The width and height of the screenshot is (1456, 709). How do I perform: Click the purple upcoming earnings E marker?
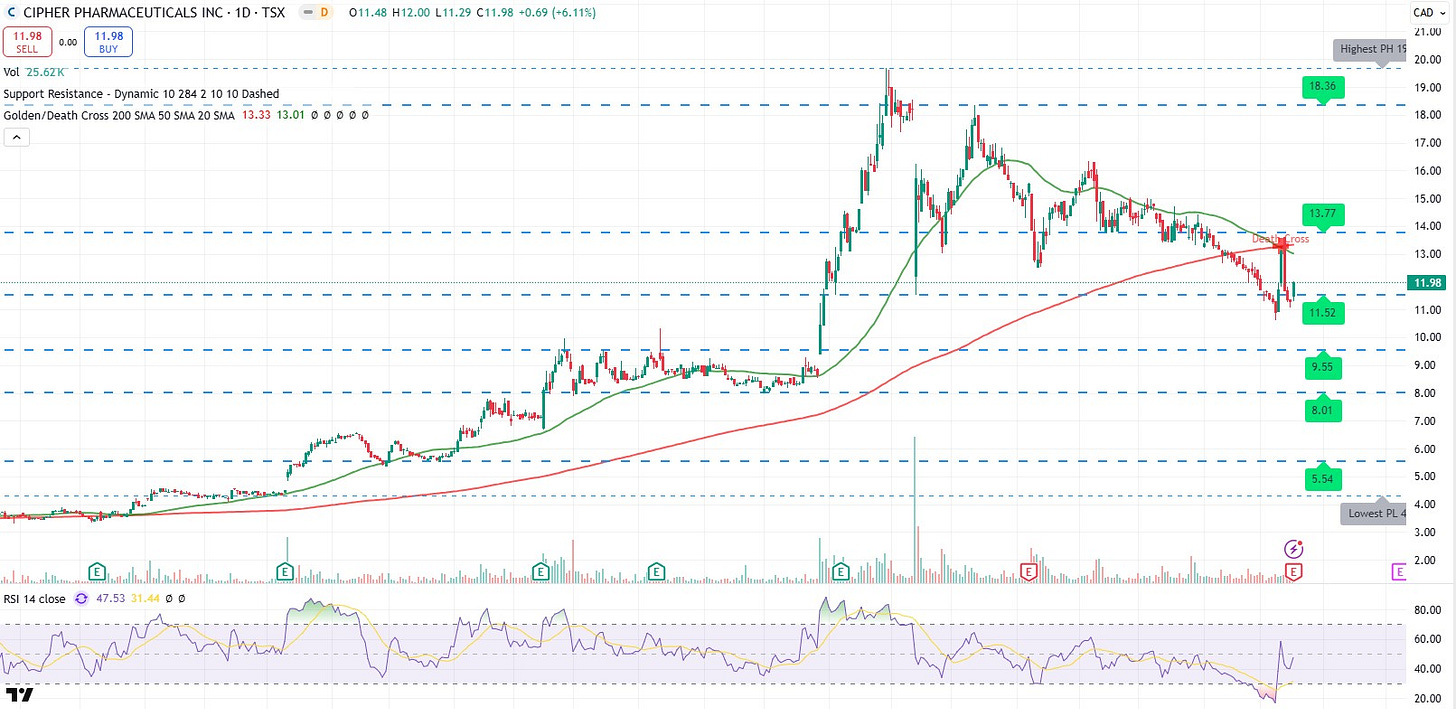click(x=1401, y=571)
